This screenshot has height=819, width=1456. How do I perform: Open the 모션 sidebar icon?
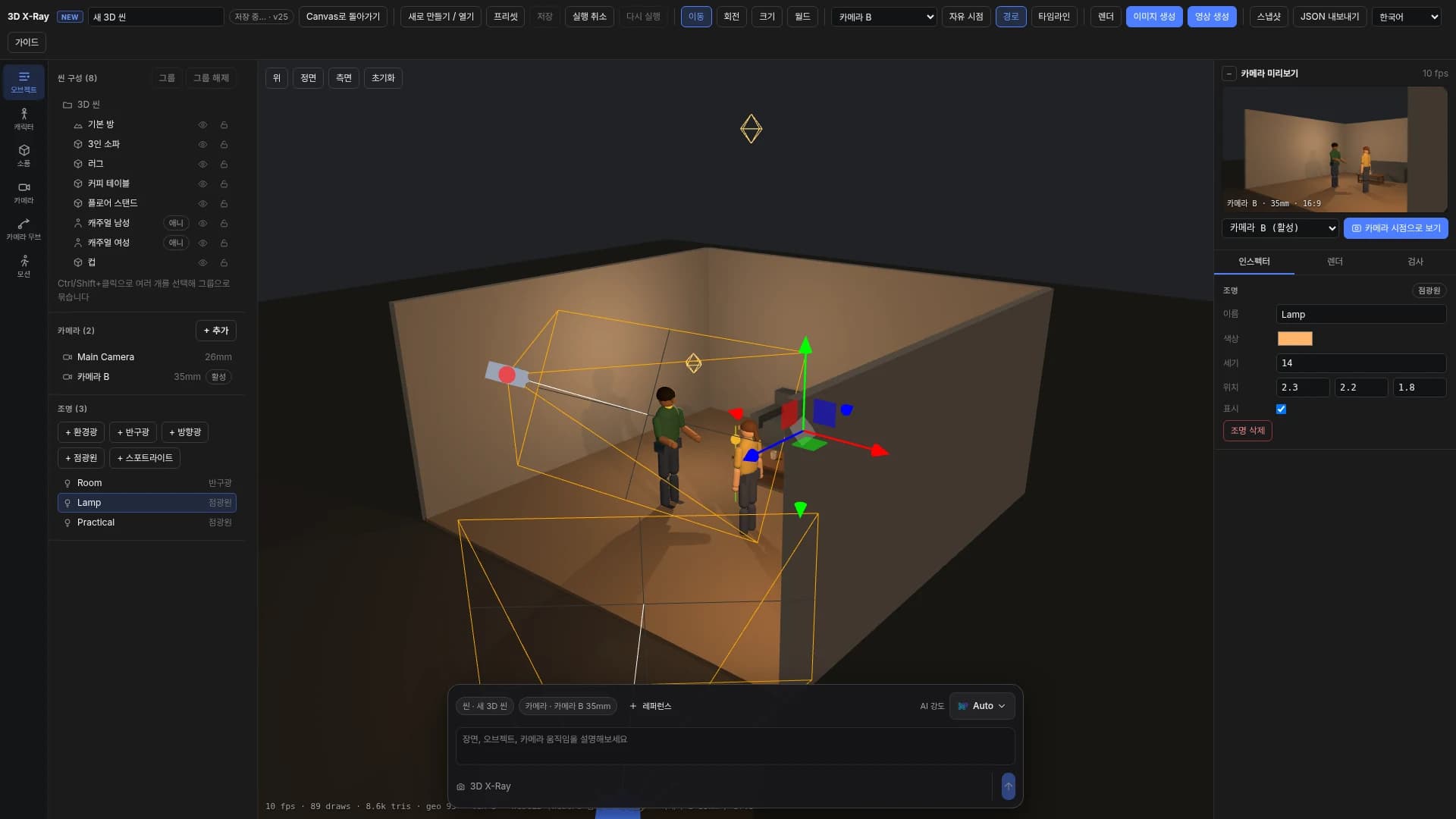pyautogui.click(x=24, y=266)
